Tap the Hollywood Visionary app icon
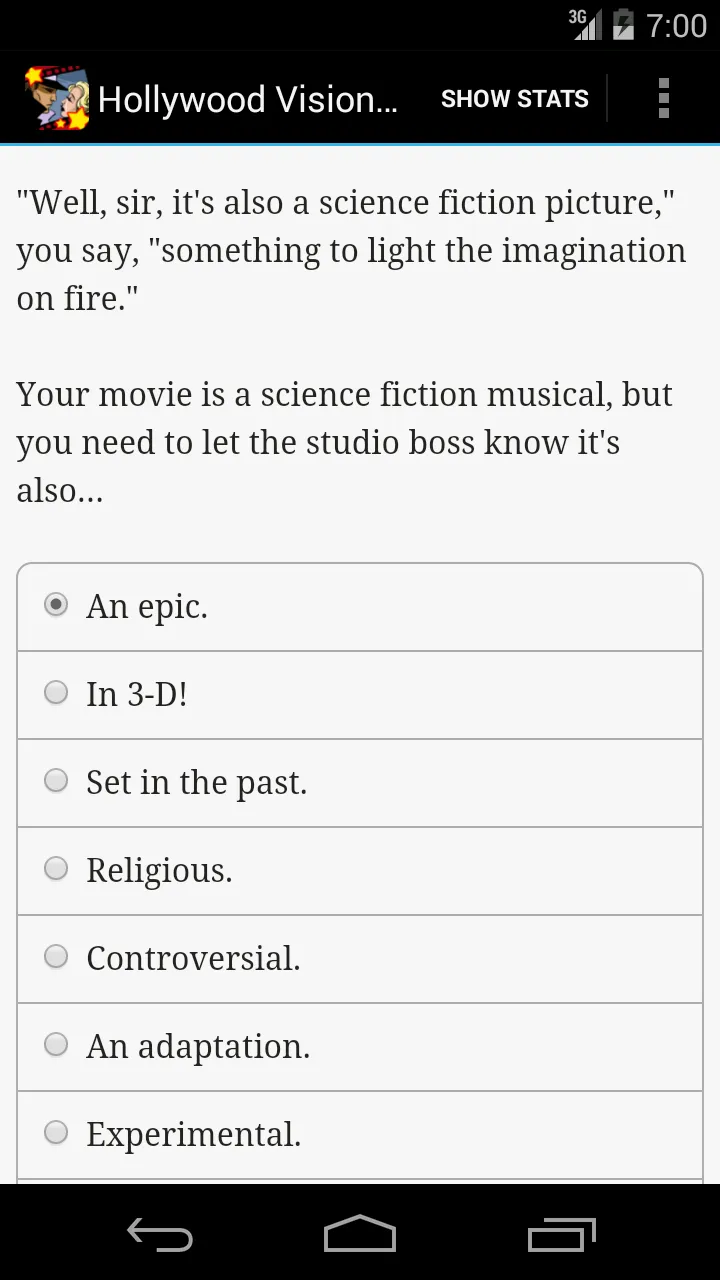The image size is (720, 1280). (57, 98)
